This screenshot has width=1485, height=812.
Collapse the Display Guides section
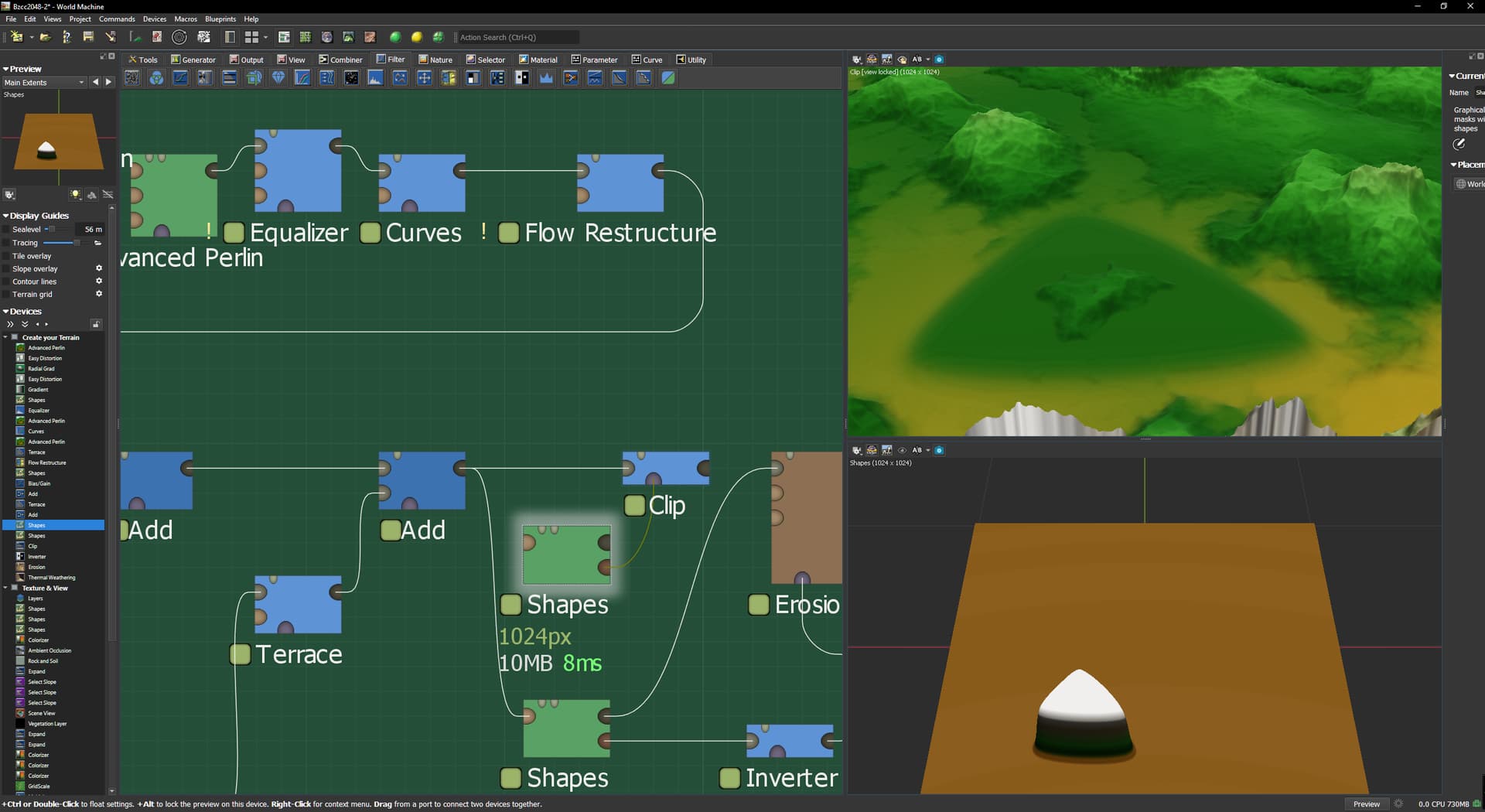click(6, 216)
